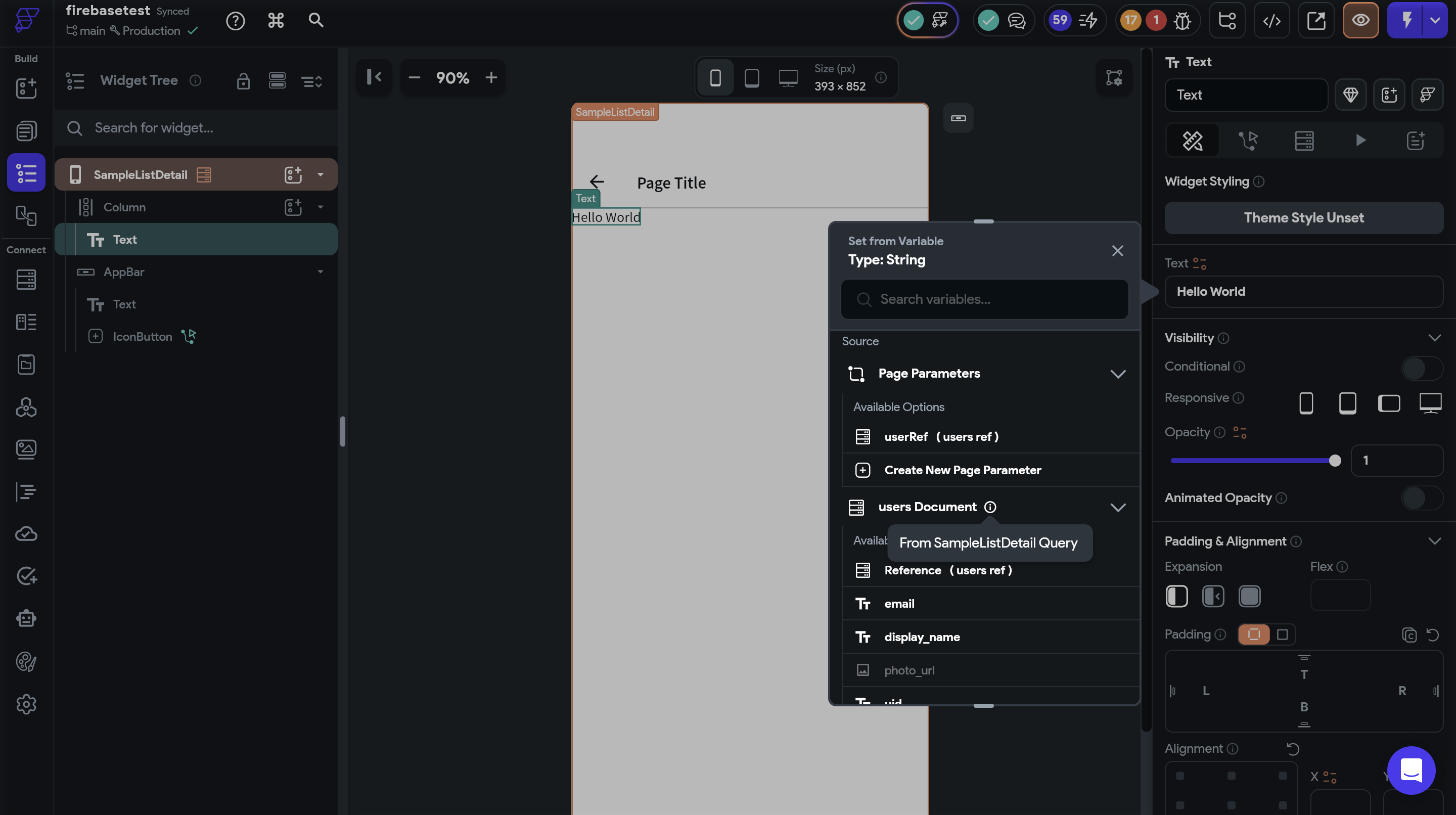Open Firestore database icon in sidebar
The width and height of the screenshot is (1456, 815).
pos(26,279)
